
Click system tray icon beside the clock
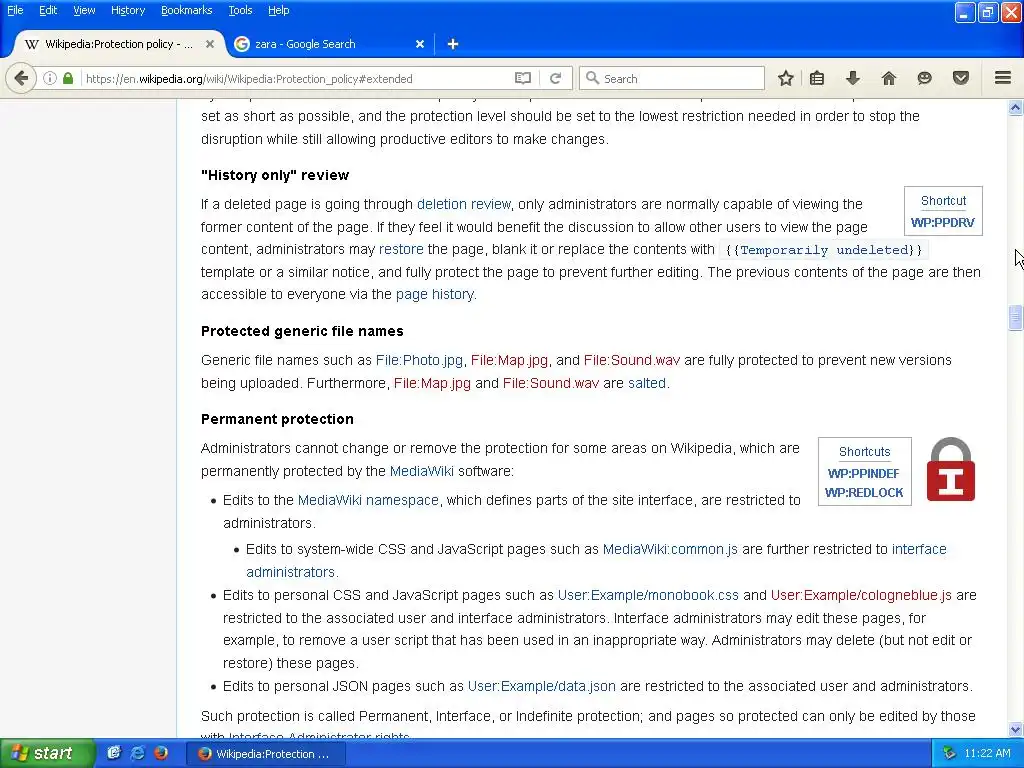950,754
